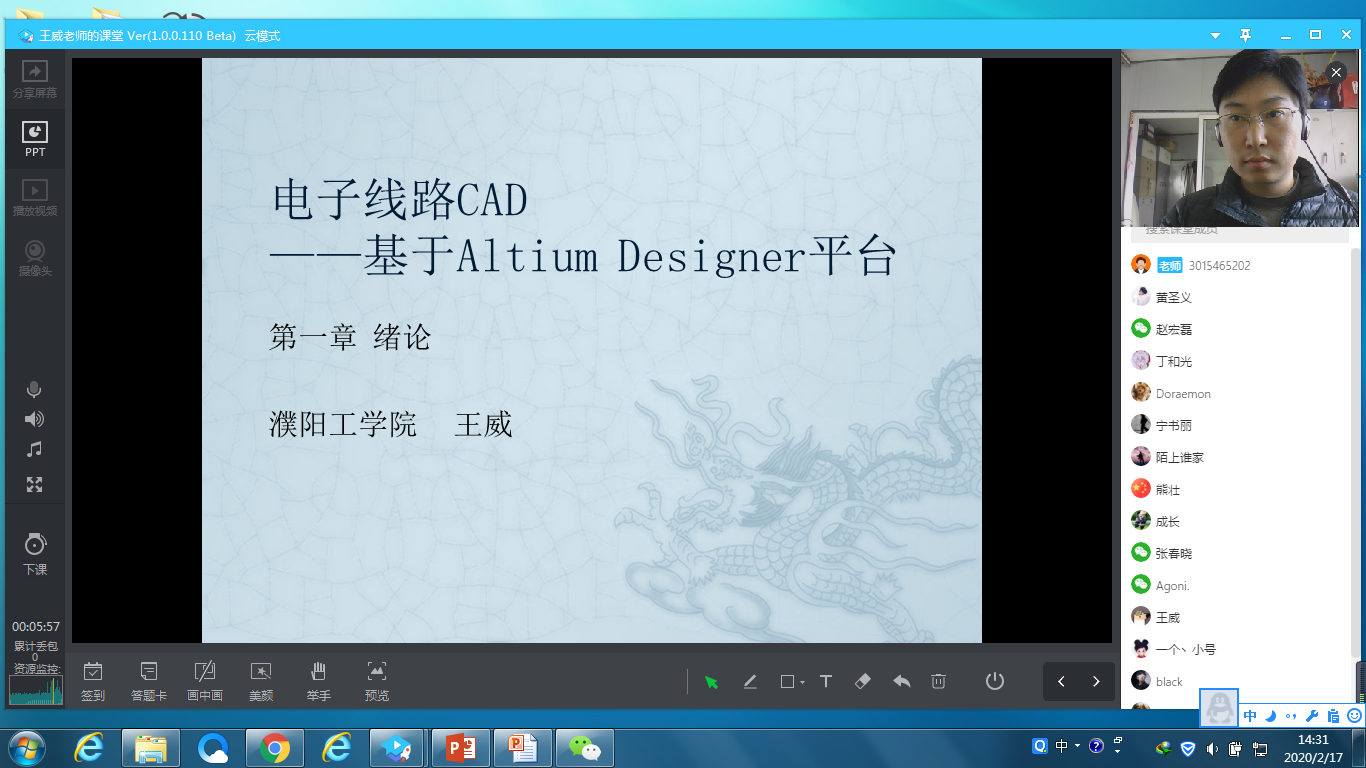Open the red PowerPoint taskbar button
Viewport: 1366px width, 768px height.
coord(461,747)
